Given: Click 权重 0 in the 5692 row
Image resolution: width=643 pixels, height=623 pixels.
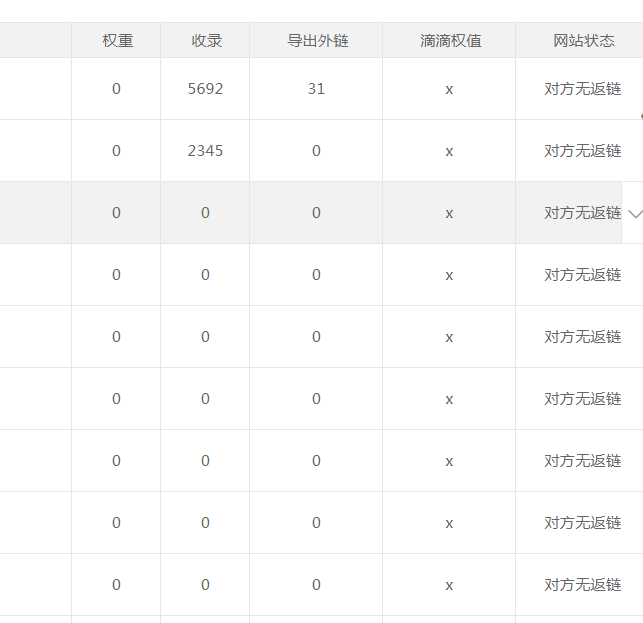Looking at the screenshot, I should tap(116, 89).
